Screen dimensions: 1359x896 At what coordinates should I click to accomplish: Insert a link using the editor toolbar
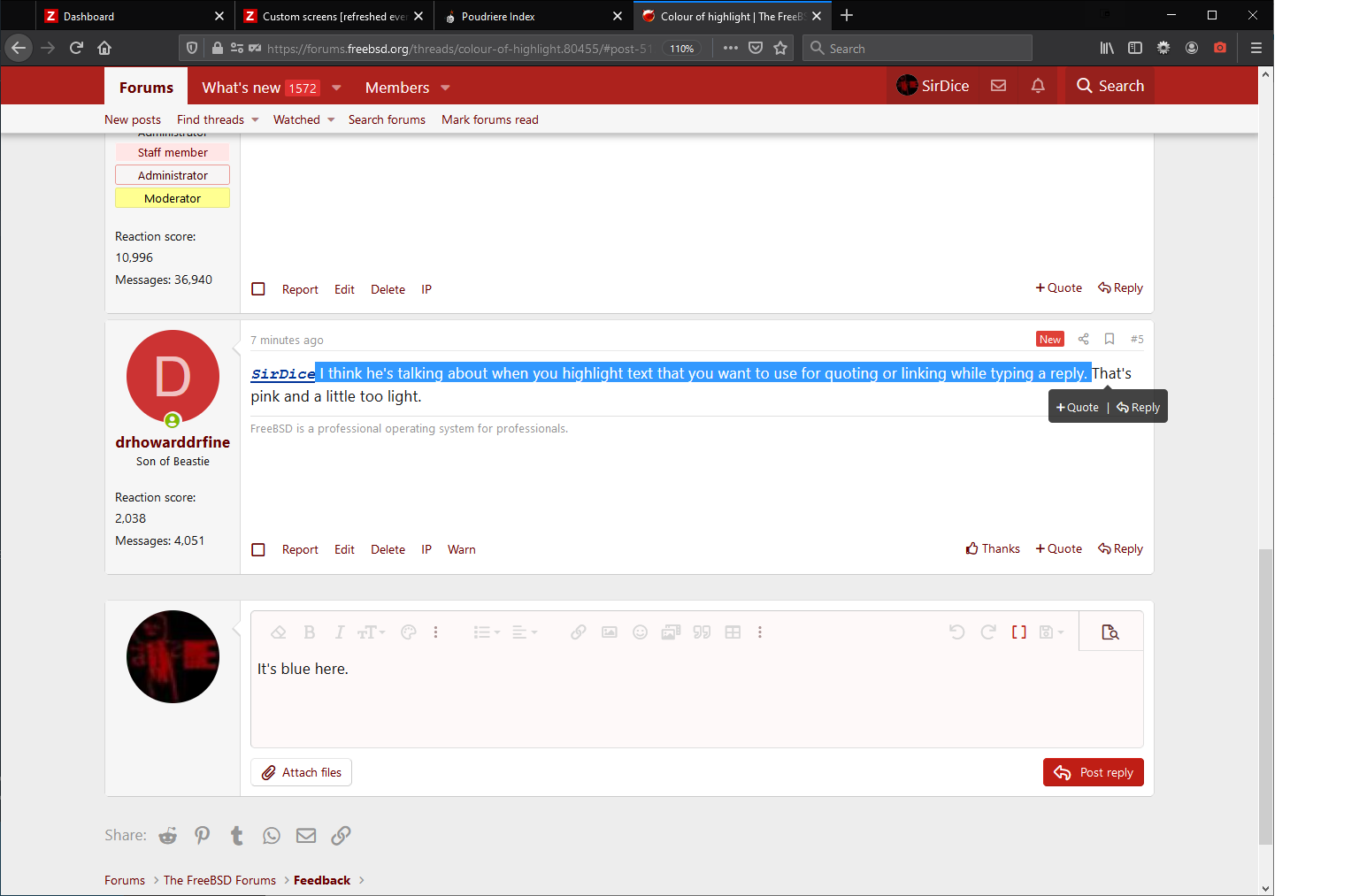[578, 632]
